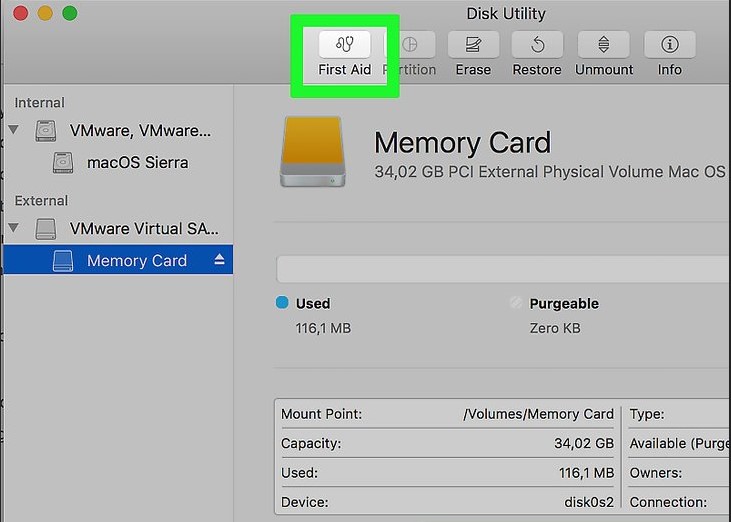Open the Info toolbar button
The image size is (731, 522).
click(669, 45)
